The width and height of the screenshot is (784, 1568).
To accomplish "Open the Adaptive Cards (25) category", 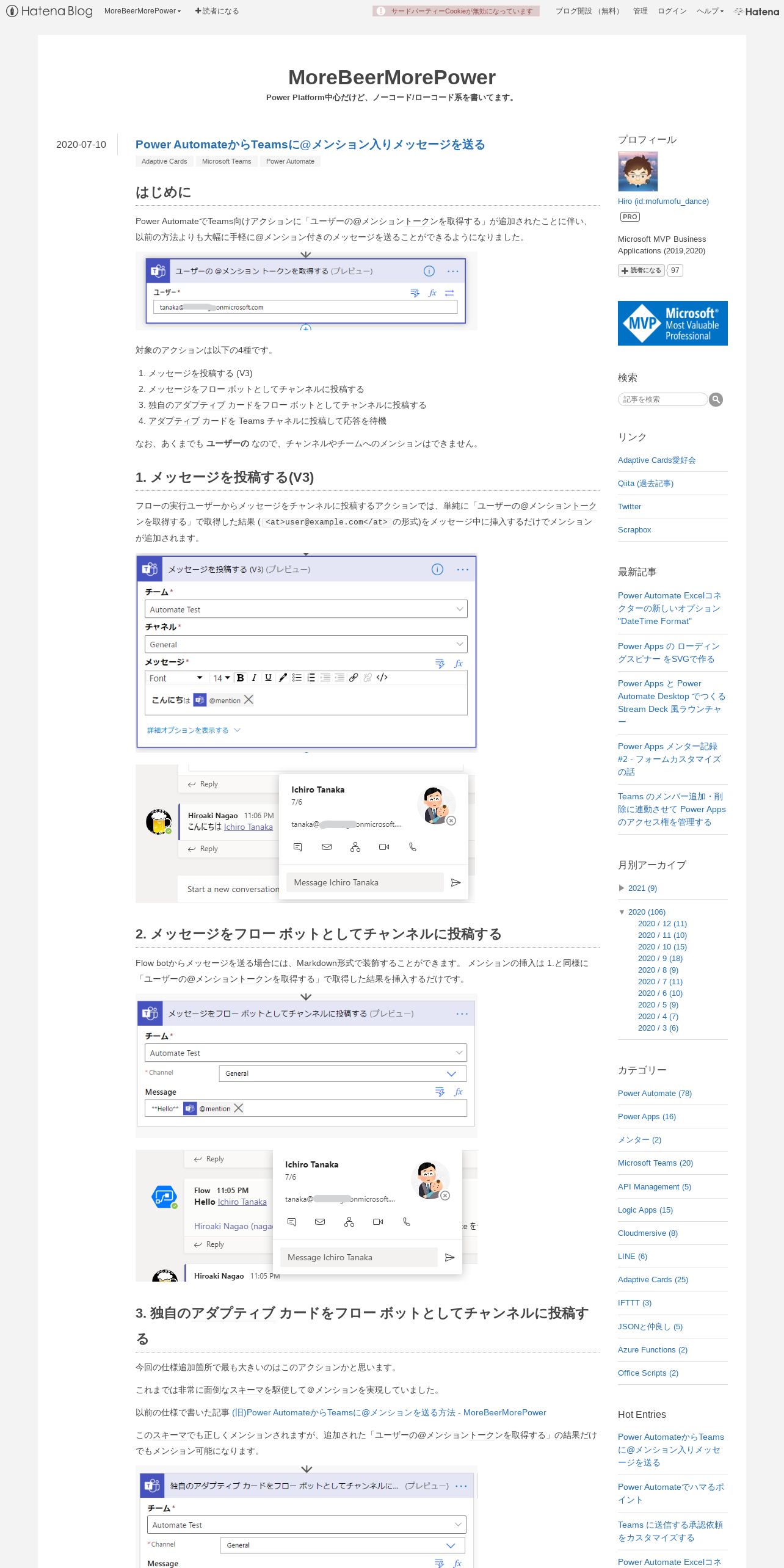I will coord(653,1280).
